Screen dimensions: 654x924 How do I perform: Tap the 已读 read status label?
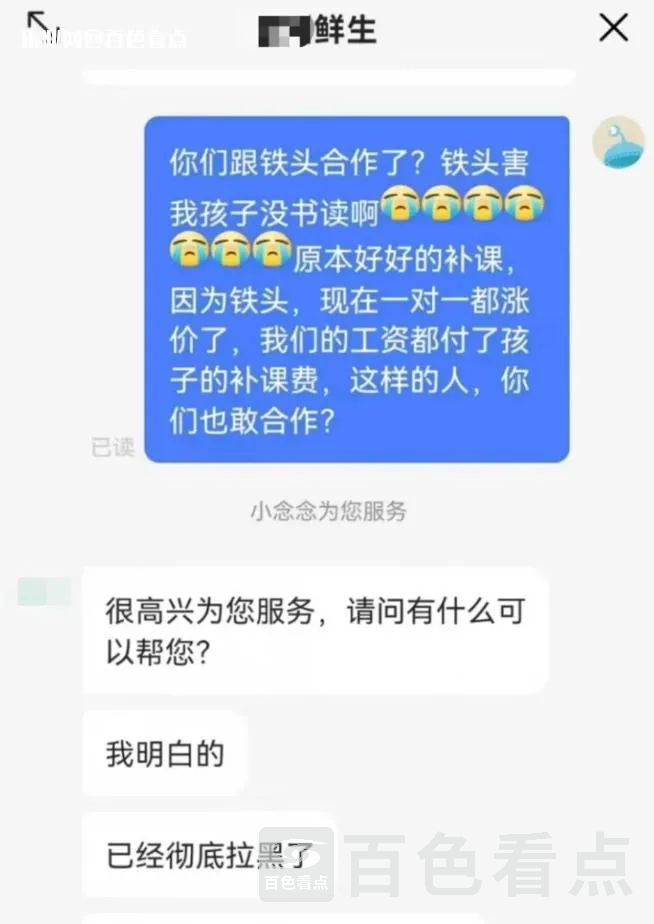coord(113,447)
